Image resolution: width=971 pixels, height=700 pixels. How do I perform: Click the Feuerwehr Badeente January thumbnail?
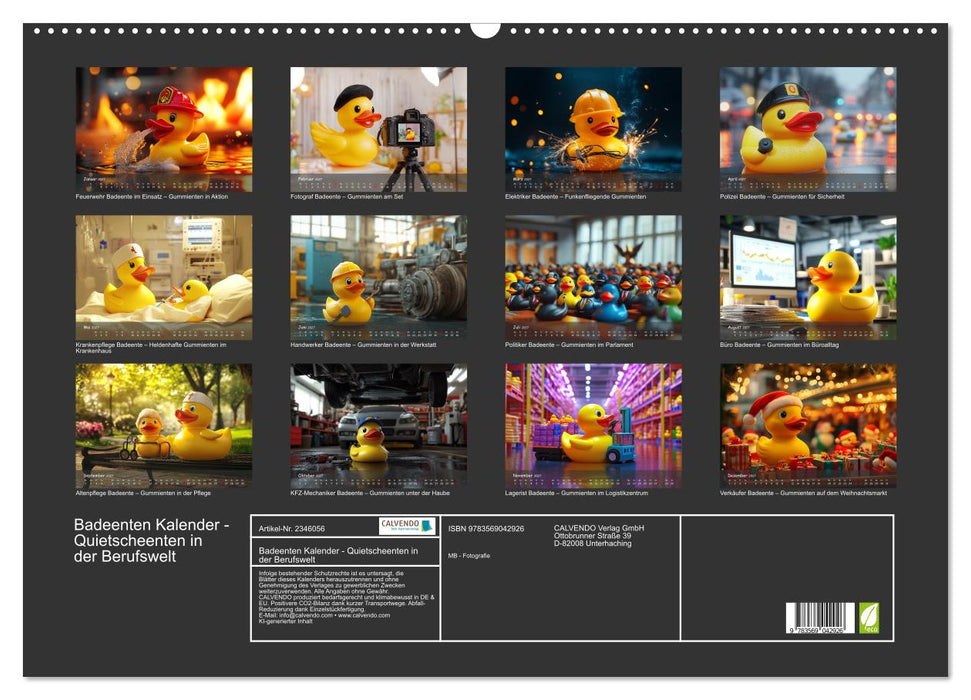pos(164,129)
